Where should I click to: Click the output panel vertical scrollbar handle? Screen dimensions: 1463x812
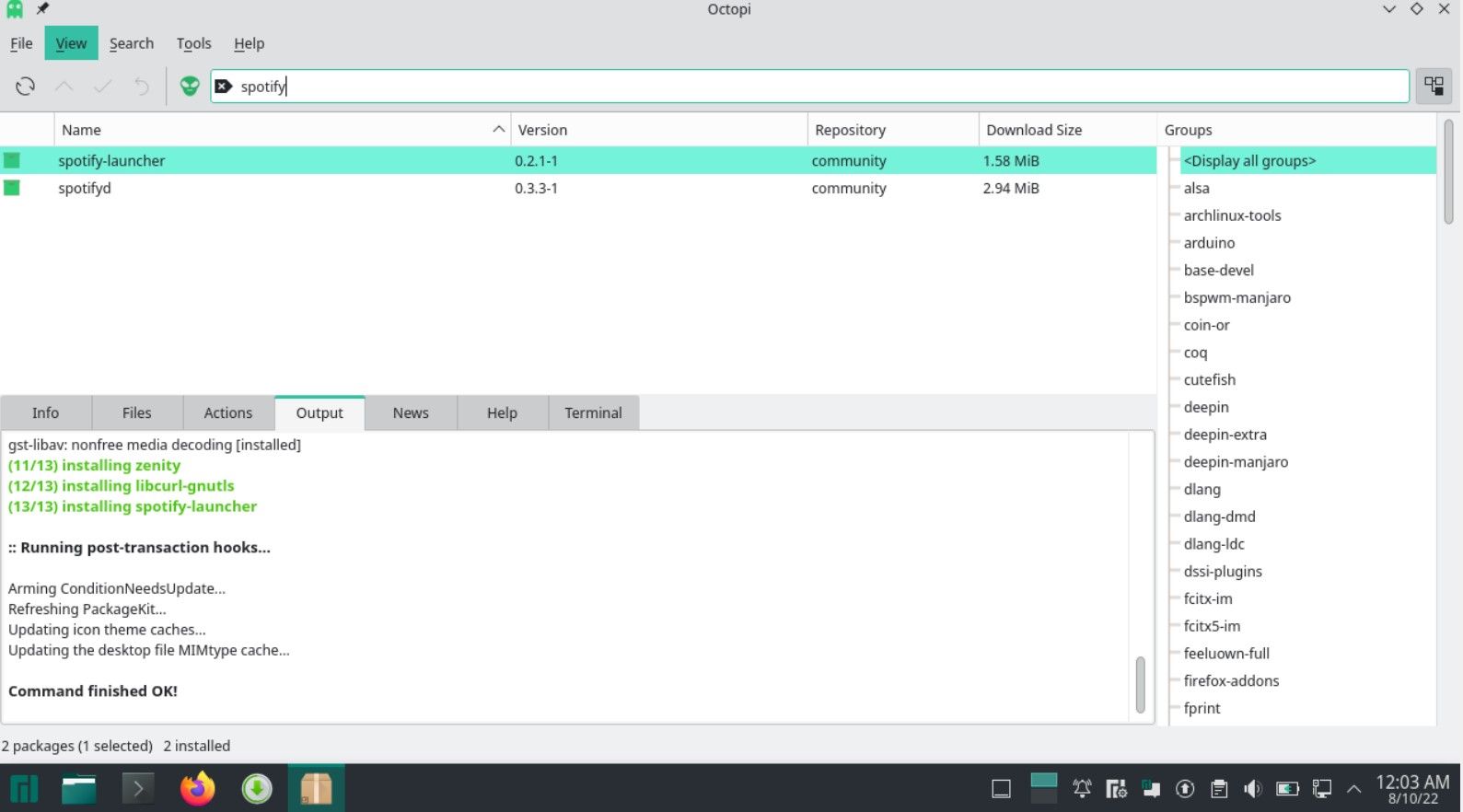1141,684
